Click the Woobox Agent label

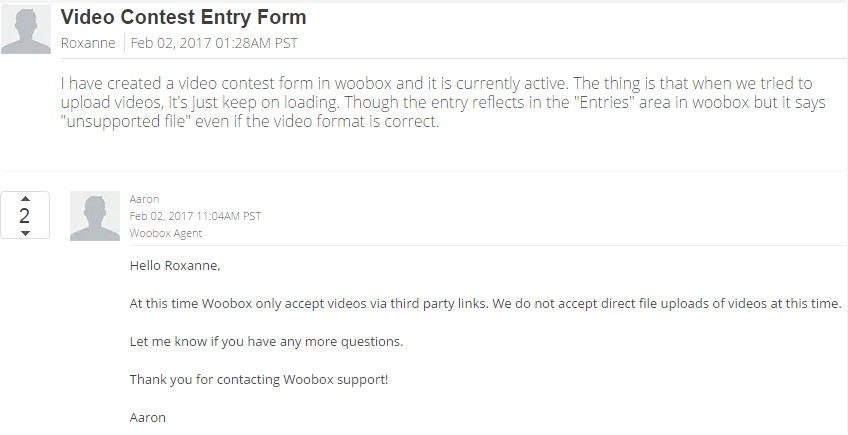165,233
